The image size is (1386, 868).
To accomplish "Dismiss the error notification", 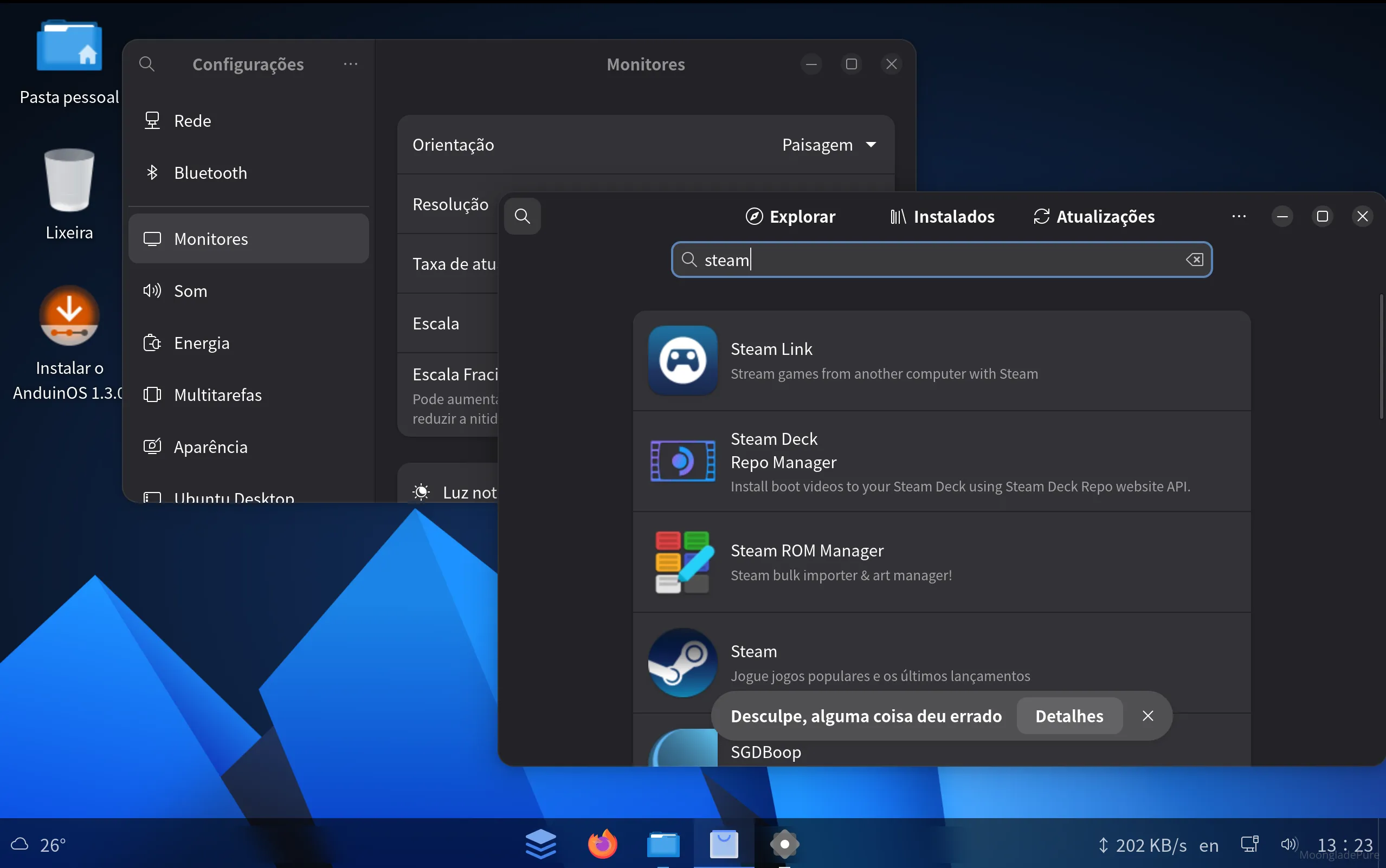I will (1148, 715).
